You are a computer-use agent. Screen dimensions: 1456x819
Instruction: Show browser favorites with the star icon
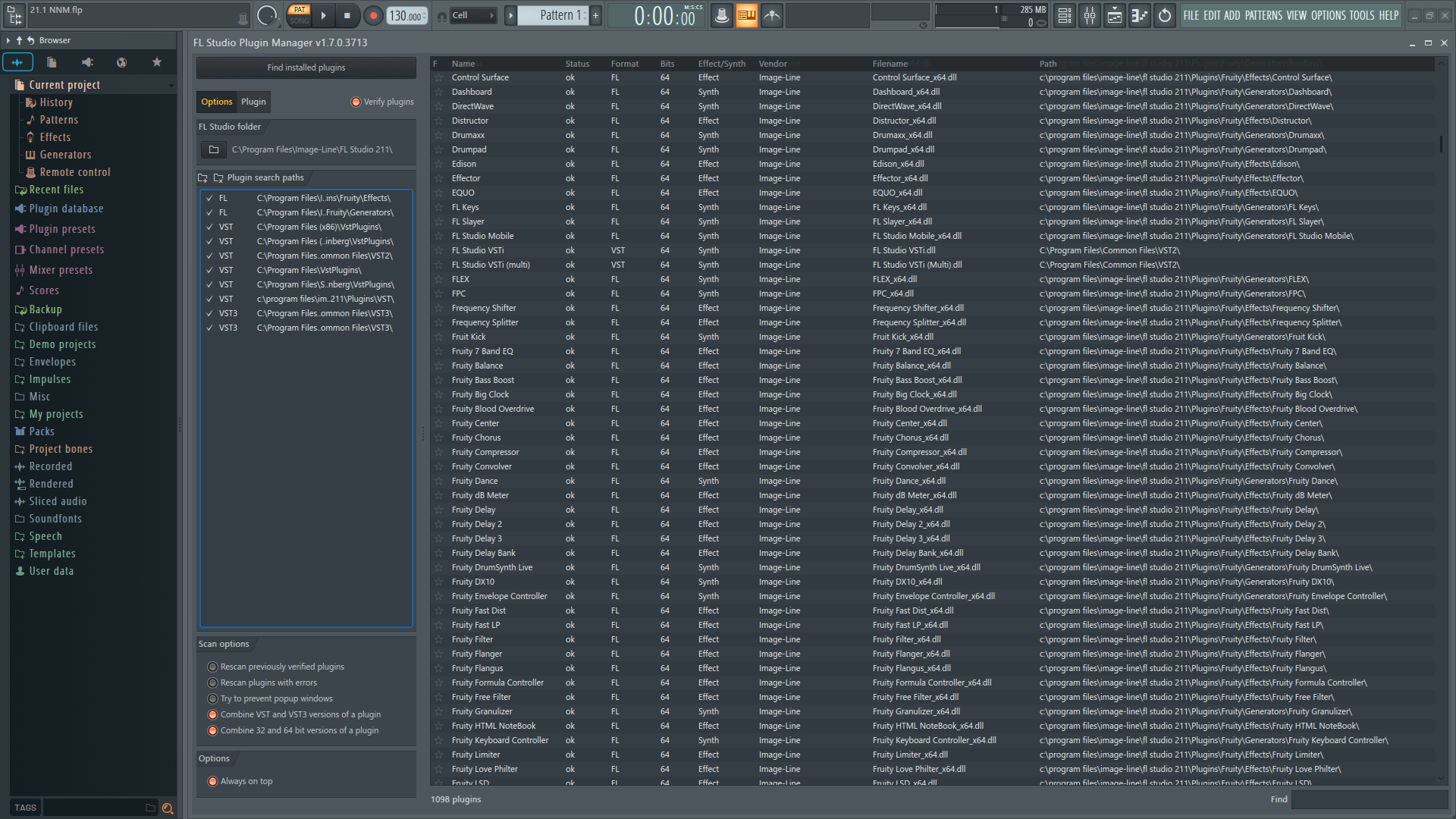(157, 62)
